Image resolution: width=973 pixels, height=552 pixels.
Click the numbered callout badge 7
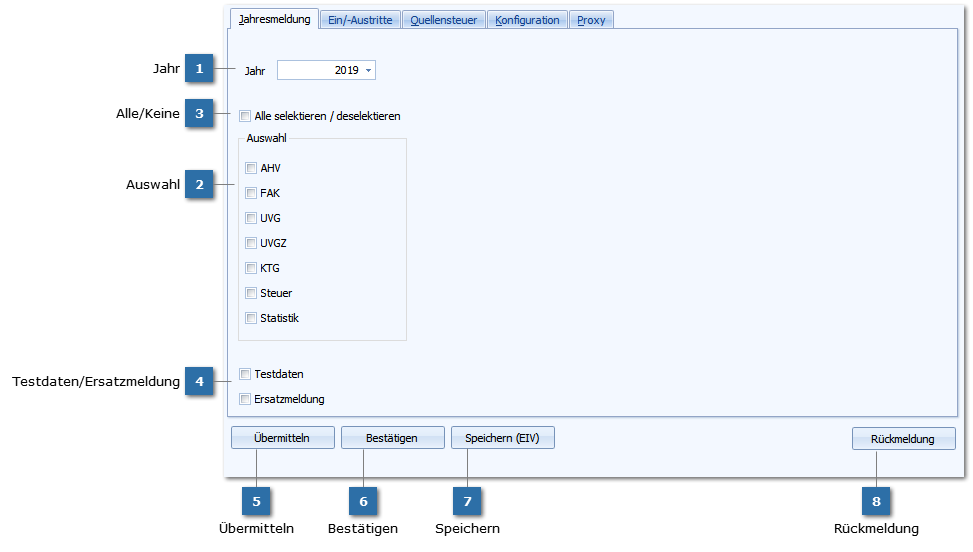(x=467, y=499)
